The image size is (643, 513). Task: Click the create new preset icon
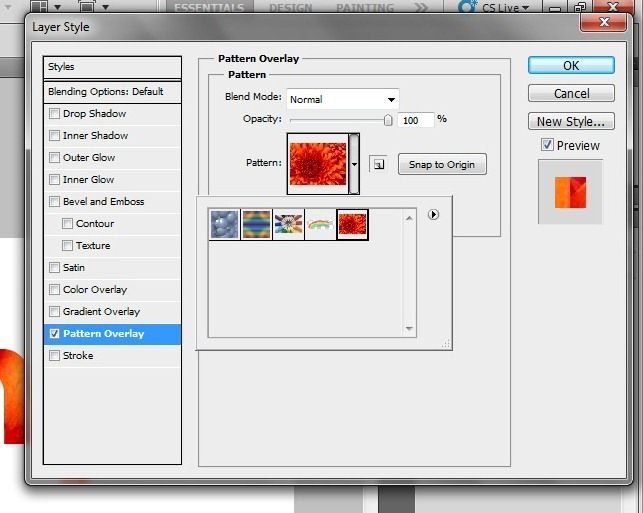(x=377, y=164)
